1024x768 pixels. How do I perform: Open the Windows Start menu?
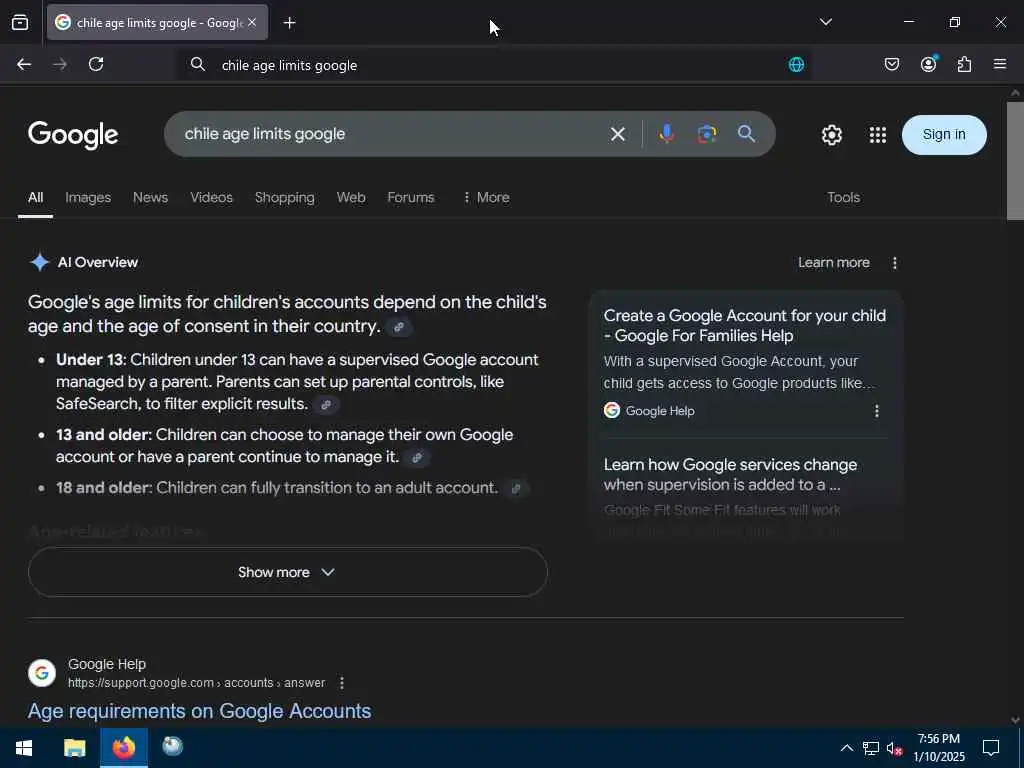pyautogui.click(x=24, y=748)
